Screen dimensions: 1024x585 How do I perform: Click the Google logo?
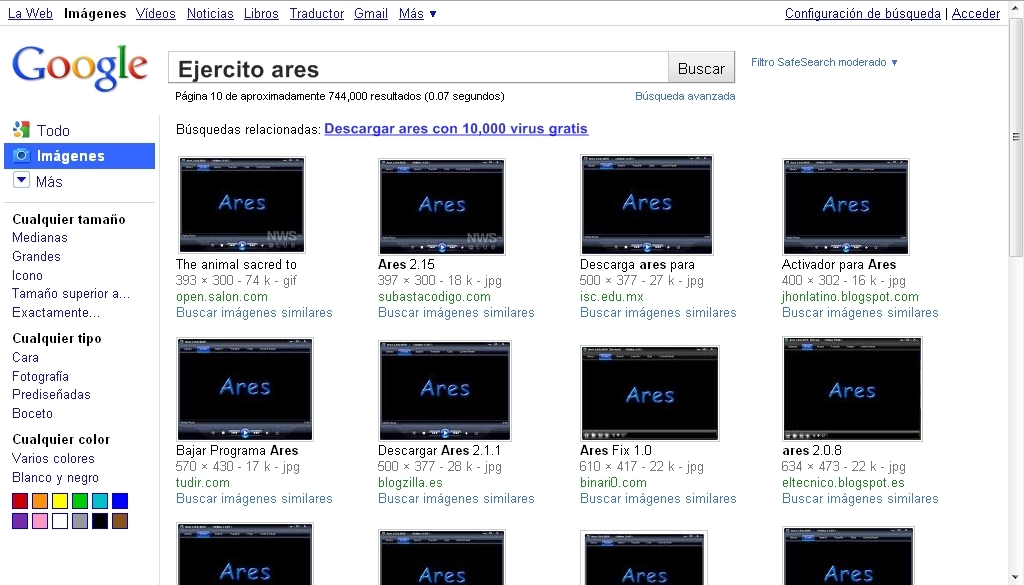(x=79, y=68)
